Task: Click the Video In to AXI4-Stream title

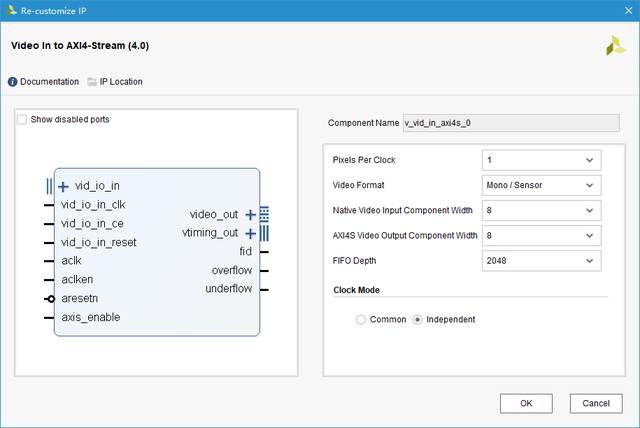Action: click(80, 45)
